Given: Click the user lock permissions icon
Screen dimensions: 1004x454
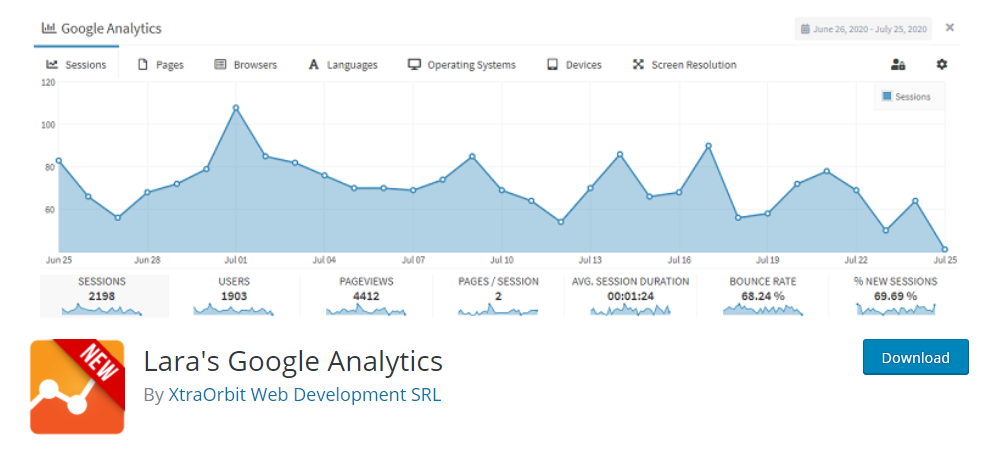Looking at the screenshot, I should (x=898, y=64).
